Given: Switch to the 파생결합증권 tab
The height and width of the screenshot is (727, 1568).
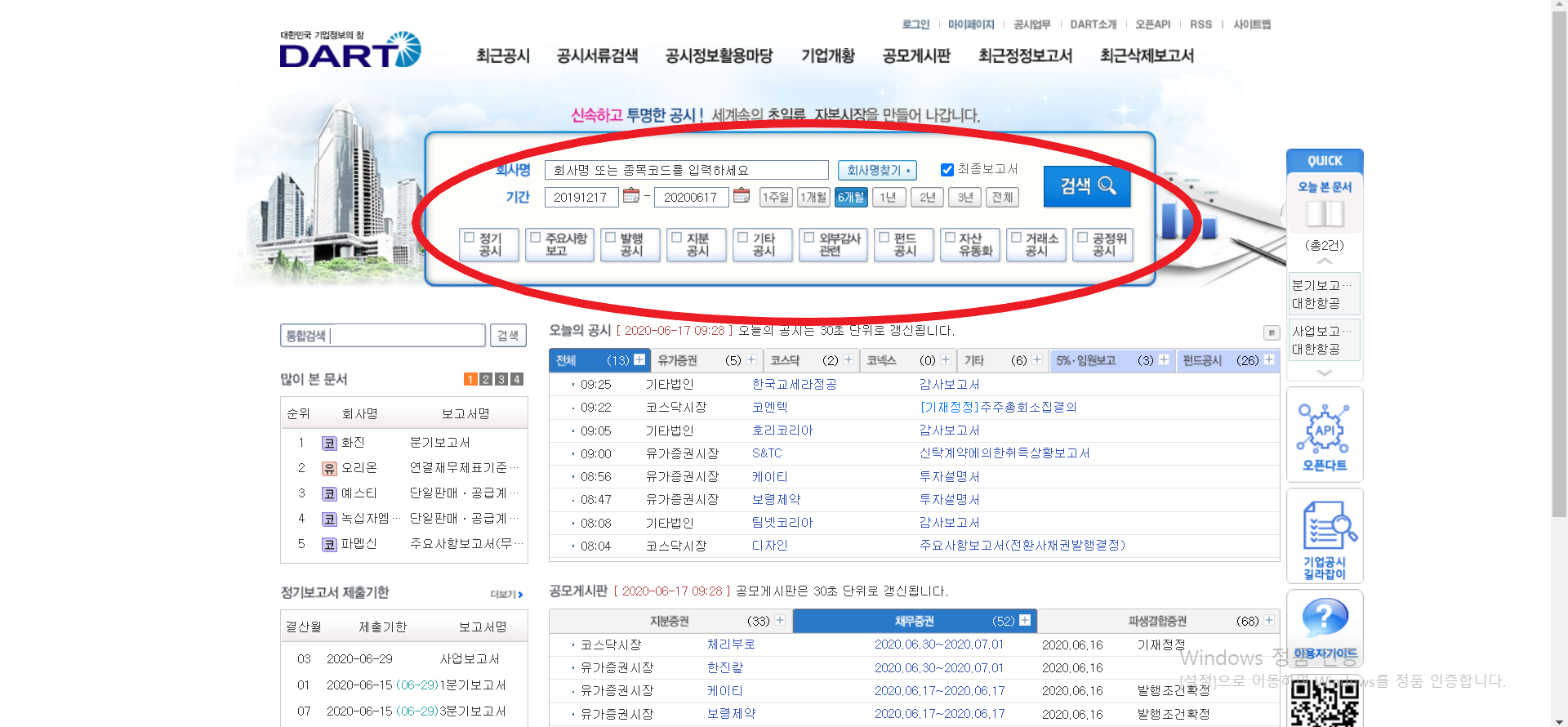Looking at the screenshot, I should 1157,621.
